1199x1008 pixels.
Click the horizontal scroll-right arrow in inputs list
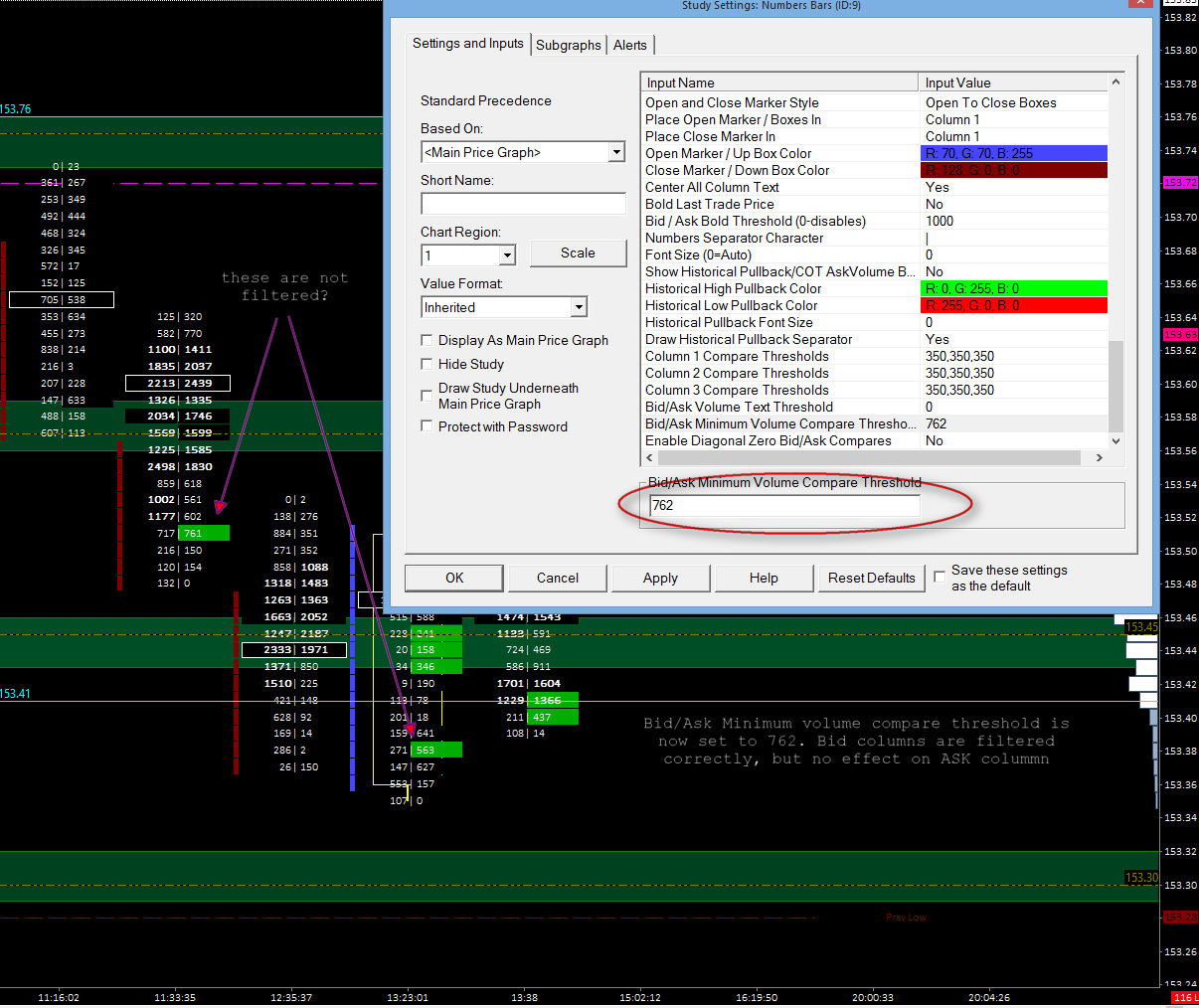click(1099, 458)
